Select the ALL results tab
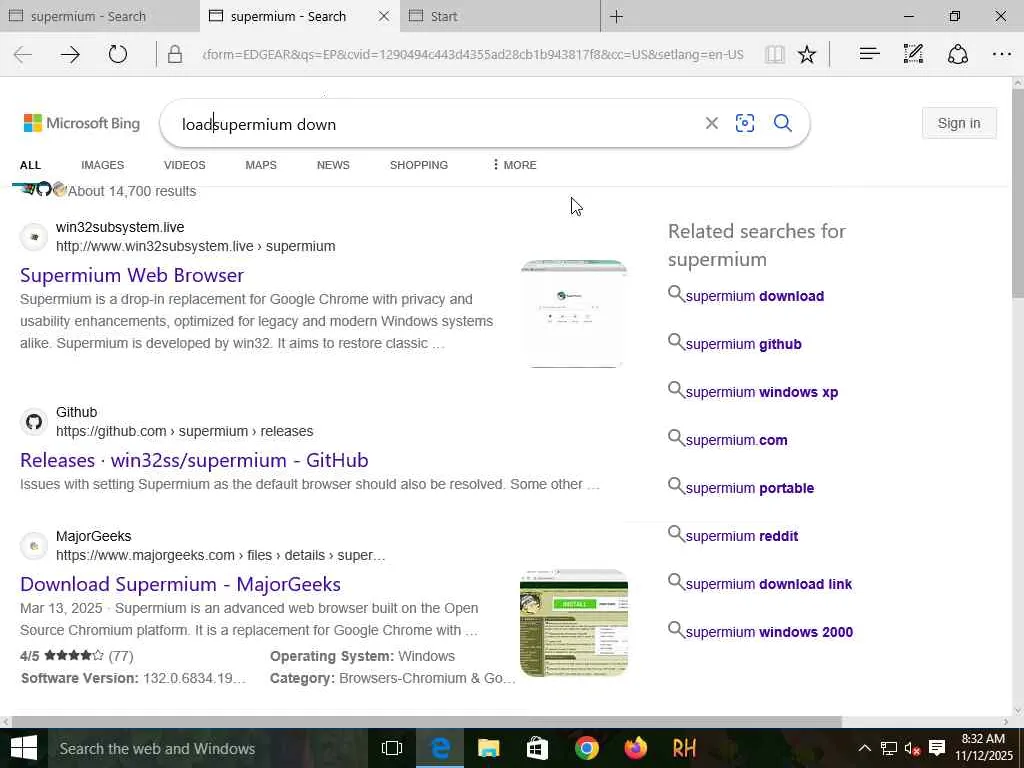1024x768 pixels. 30,165
